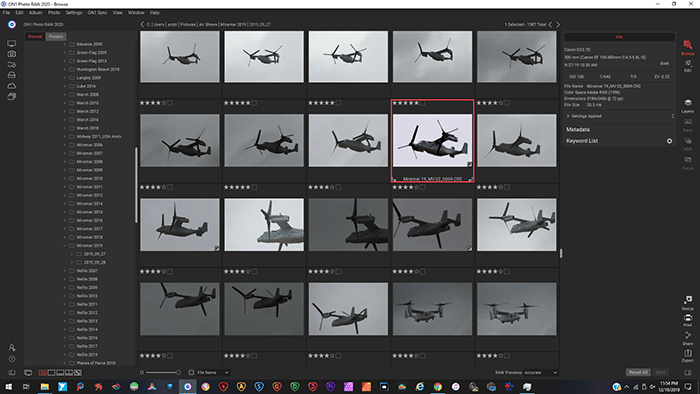The width and height of the screenshot is (700, 394).
Task: Select the map view mode icon
Action: [x=78, y=373]
